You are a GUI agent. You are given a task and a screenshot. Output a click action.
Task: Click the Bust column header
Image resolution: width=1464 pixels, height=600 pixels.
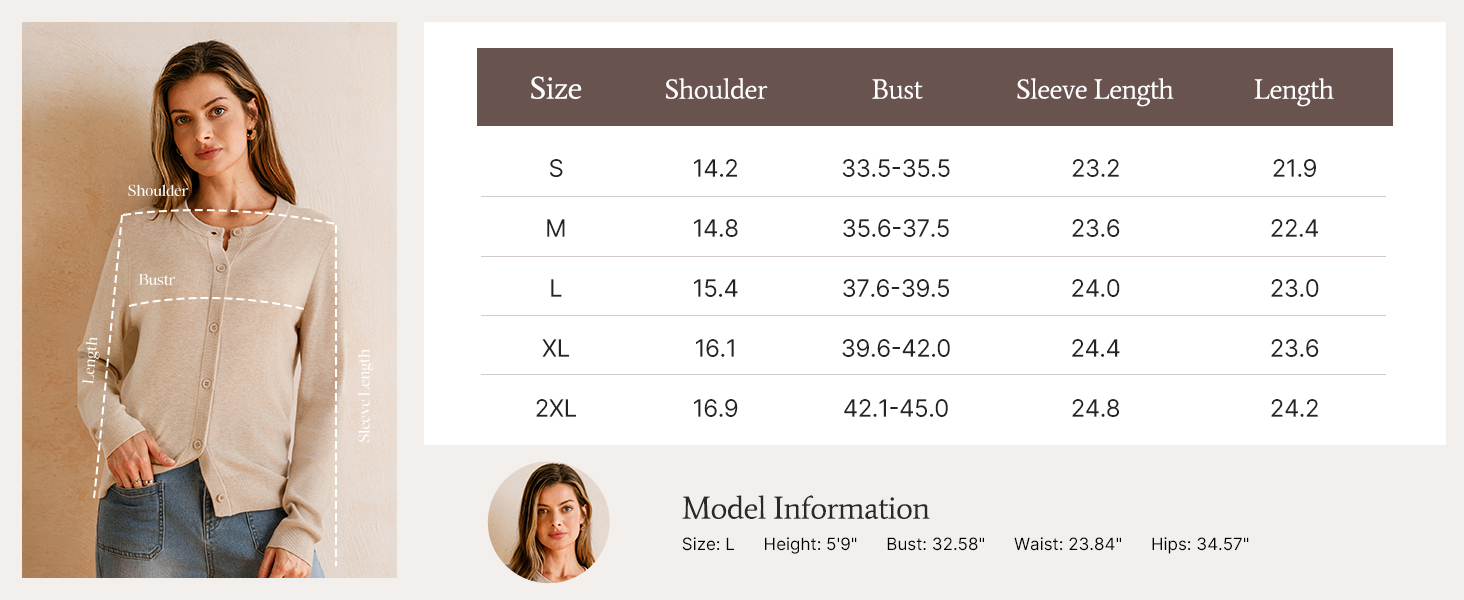(x=896, y=90)
